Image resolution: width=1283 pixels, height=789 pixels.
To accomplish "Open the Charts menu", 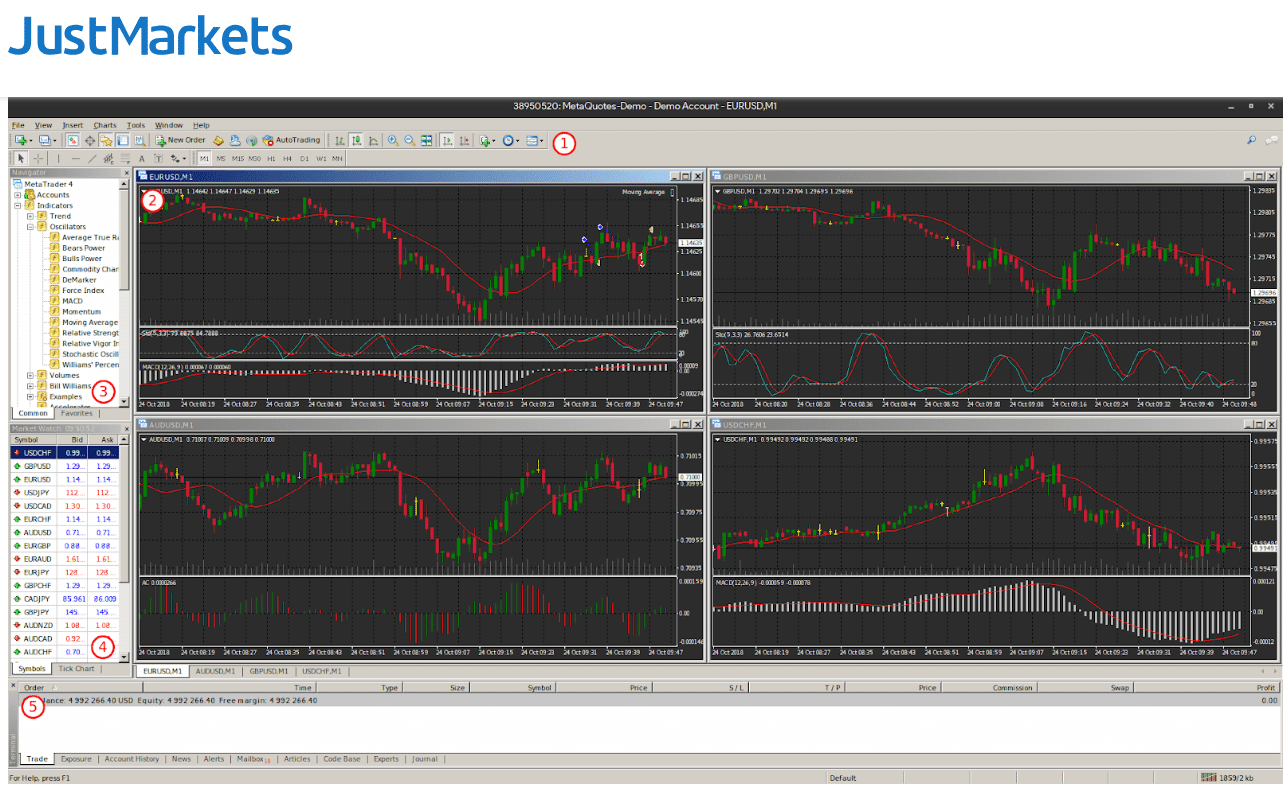I will (x=104, y=125).
